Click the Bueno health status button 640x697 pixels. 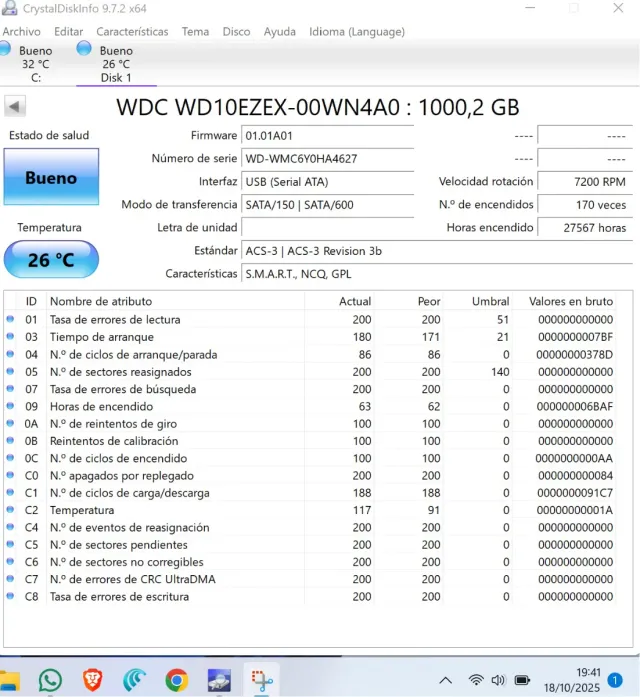coord(51,177)
